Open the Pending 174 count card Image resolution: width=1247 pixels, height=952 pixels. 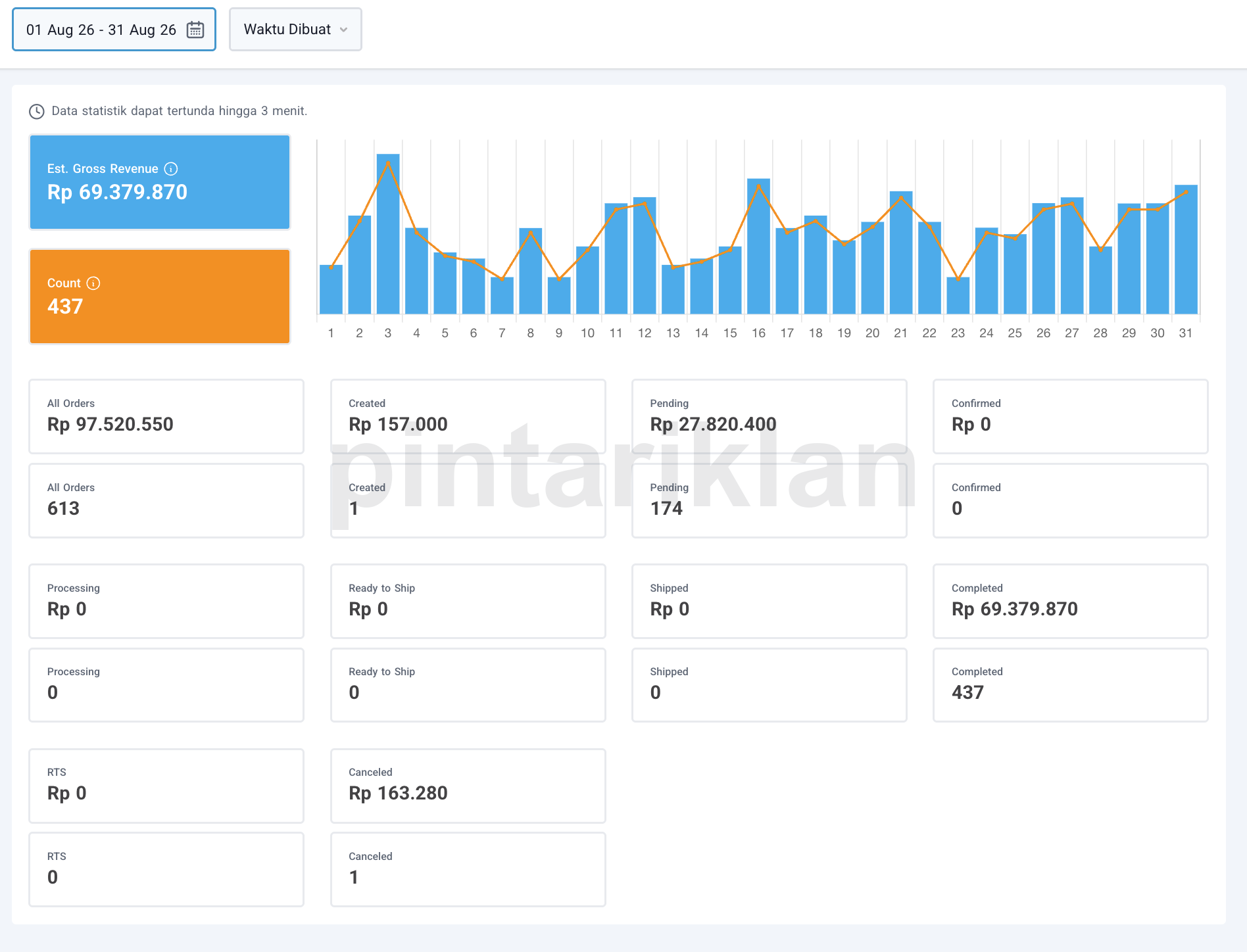pos(769,500)
